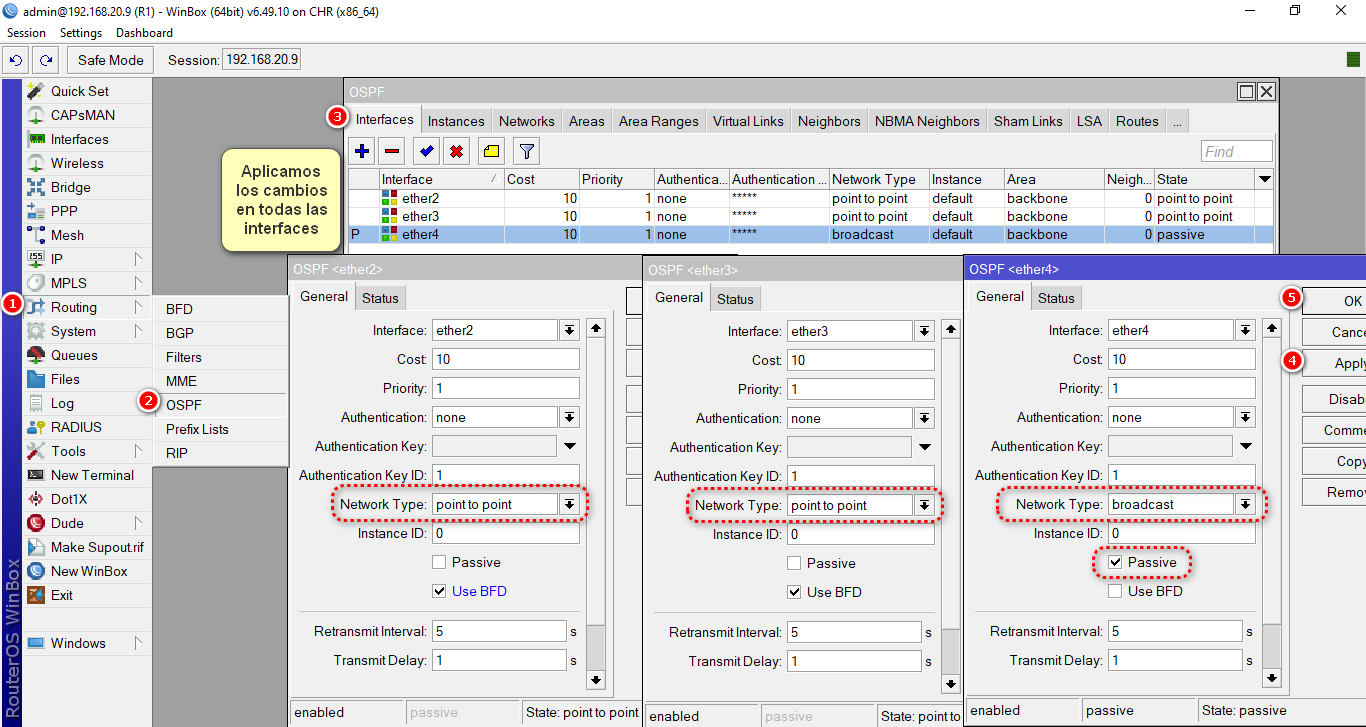Enable Use BFD checkbox in ether4 dialog
This screenshot has height=727, width=1366.
click(x=1115, y=592)
